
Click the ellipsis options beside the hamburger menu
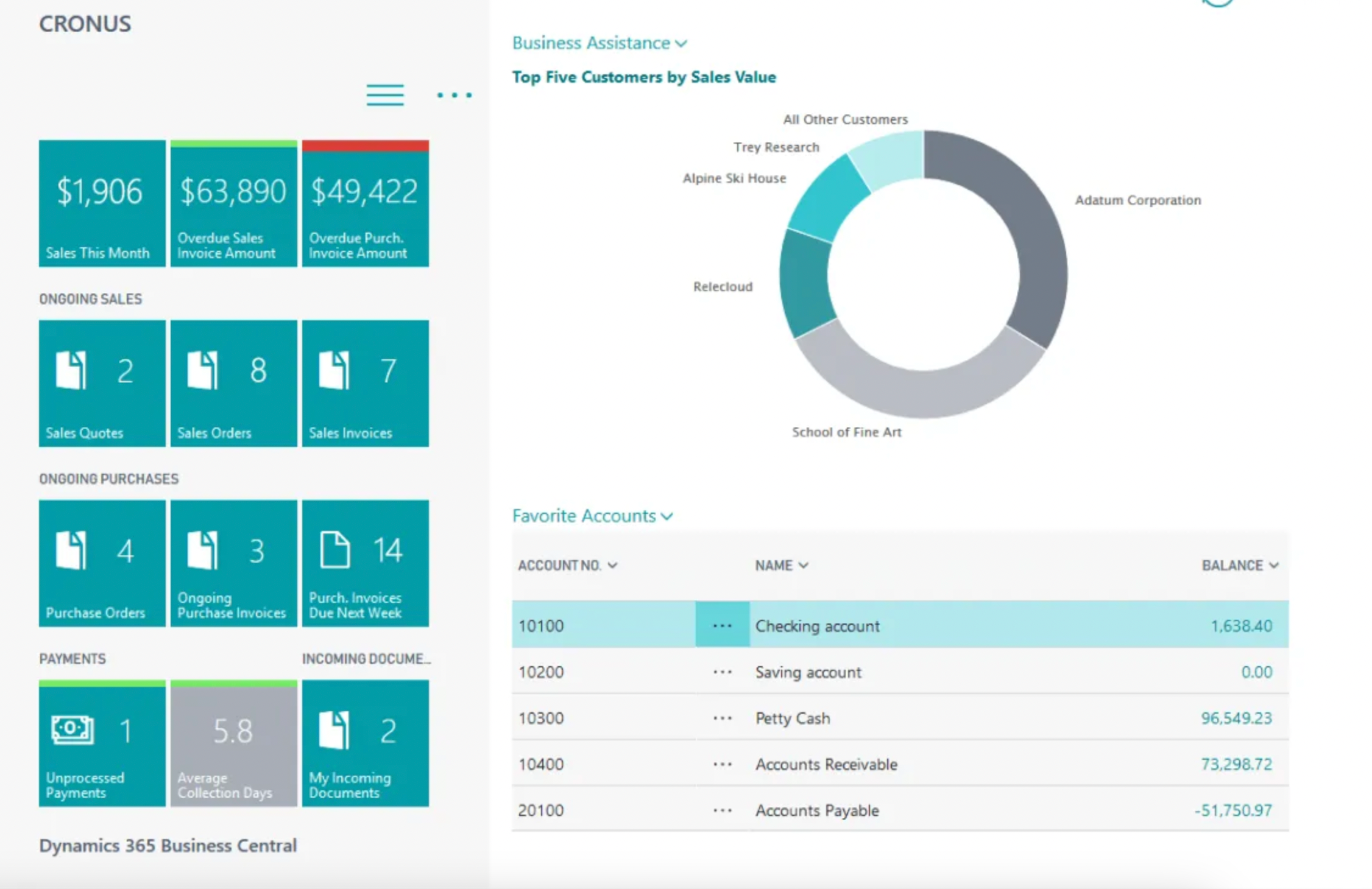(454, 96)
